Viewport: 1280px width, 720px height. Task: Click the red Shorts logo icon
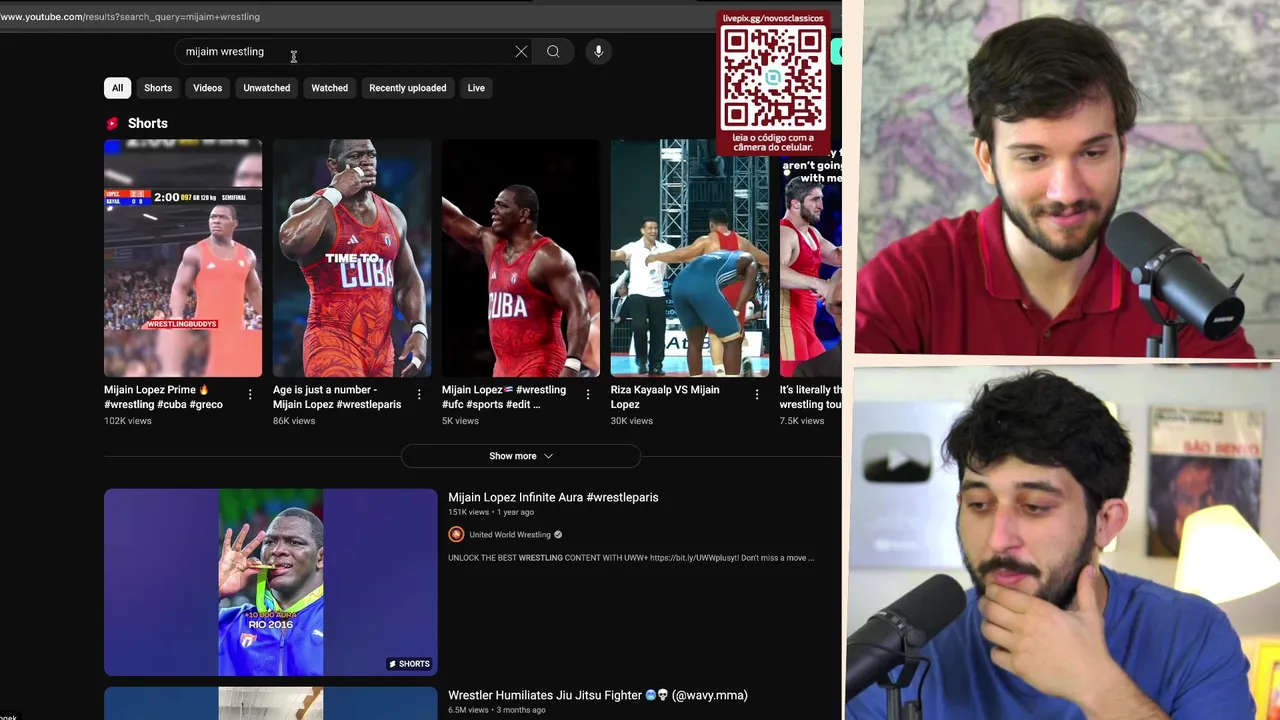112,123
